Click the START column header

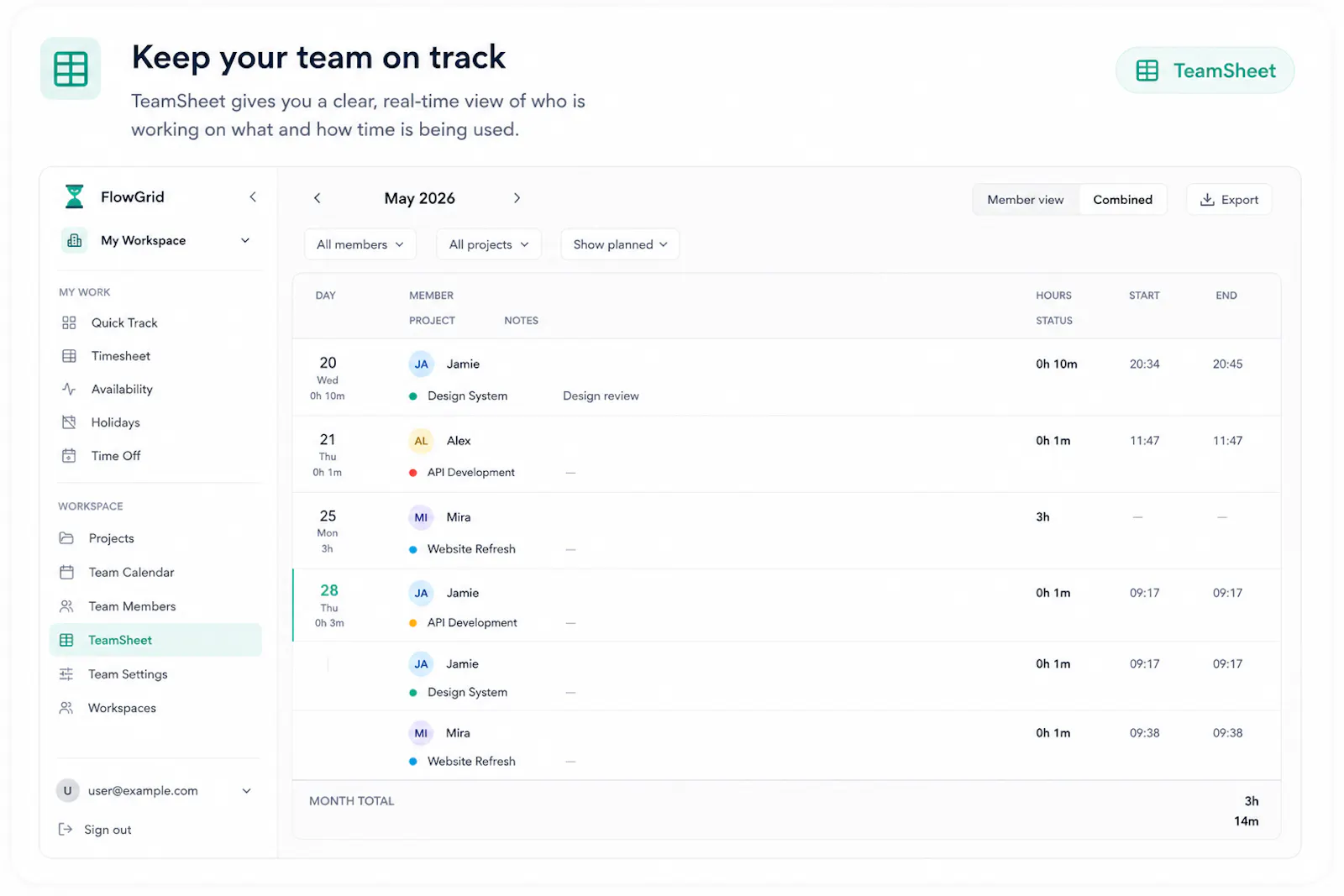[x=1144, y=296]
